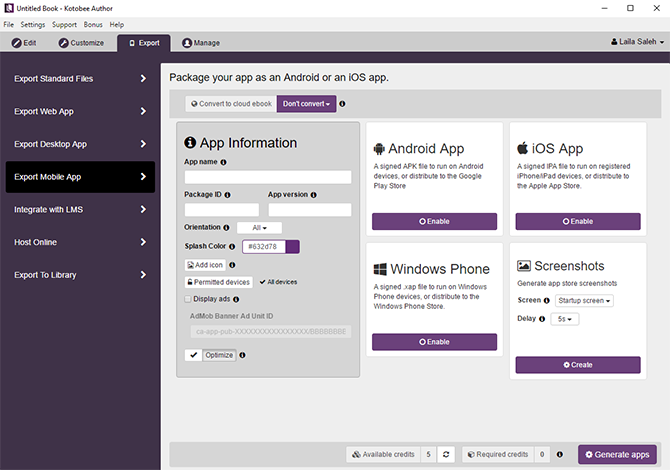The width and height of the screenshot is (670, 470).
Task: Click the info icon next to App name
Action: pyautogui.click(x=223, y=162)
